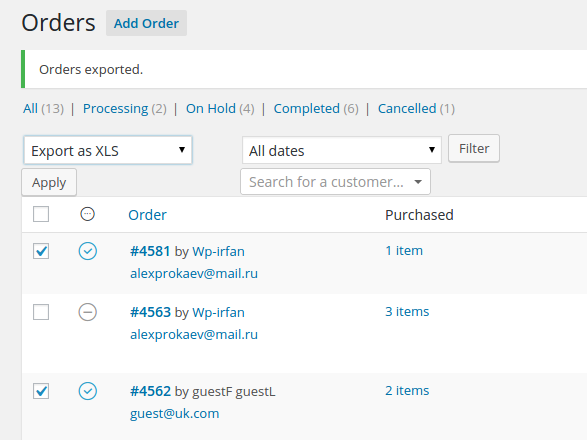
Task: Filter orders by Completed status
Action: [x=307, y=109]
